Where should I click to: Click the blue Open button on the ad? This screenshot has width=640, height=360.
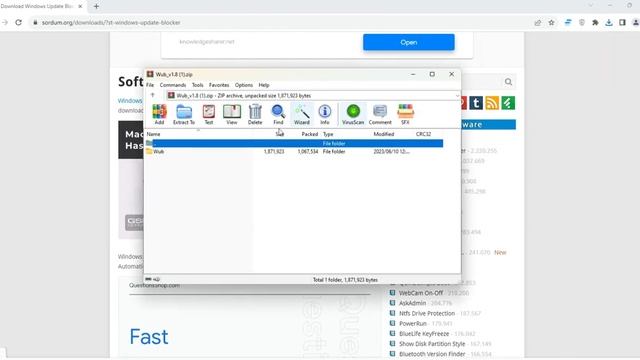(x=409, y=42)
